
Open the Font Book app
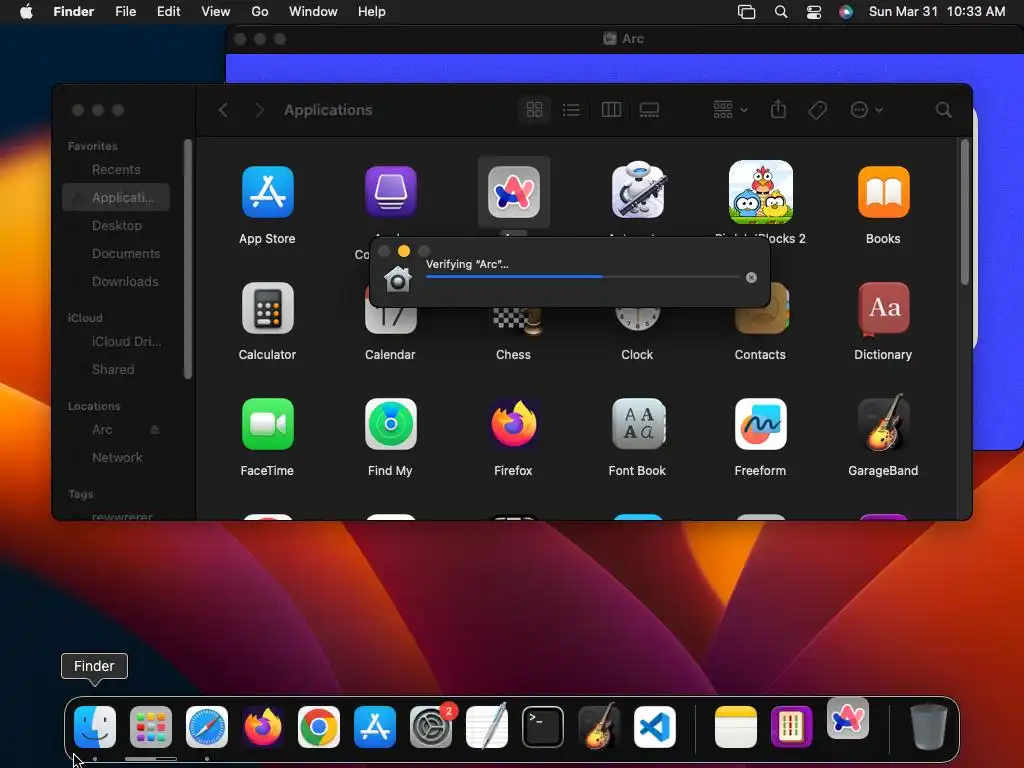pos(637,424)
